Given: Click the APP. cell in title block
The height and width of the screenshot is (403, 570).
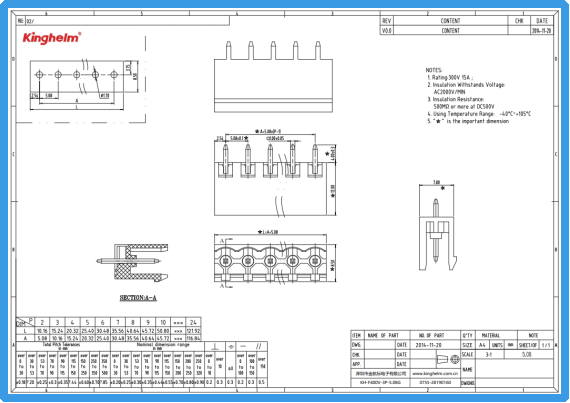Looking at the screenshot, I should [357, 364].
